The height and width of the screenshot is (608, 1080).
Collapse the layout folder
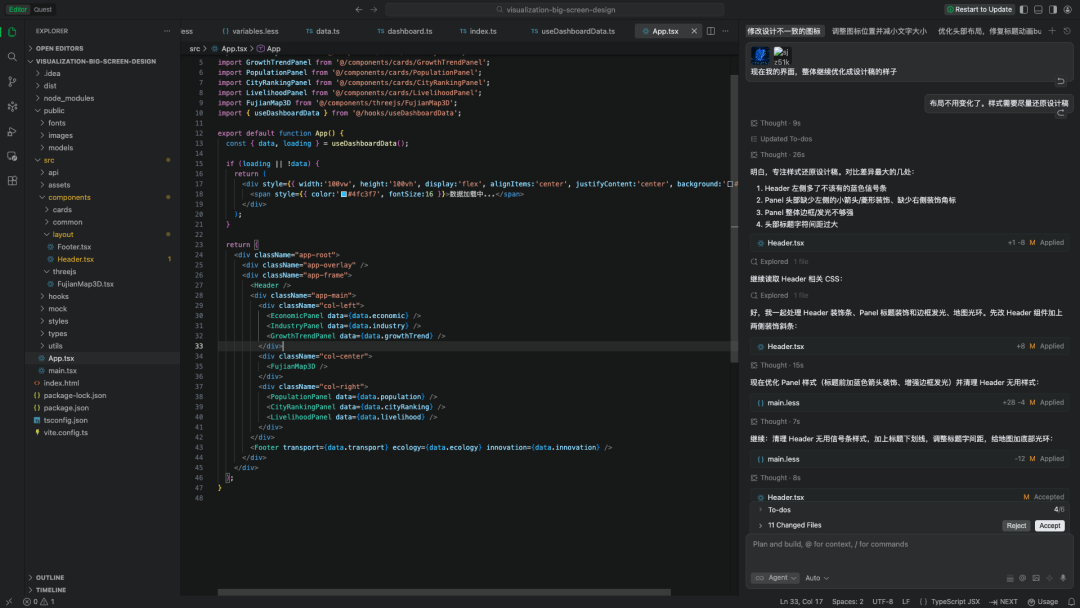pos(63,235)
